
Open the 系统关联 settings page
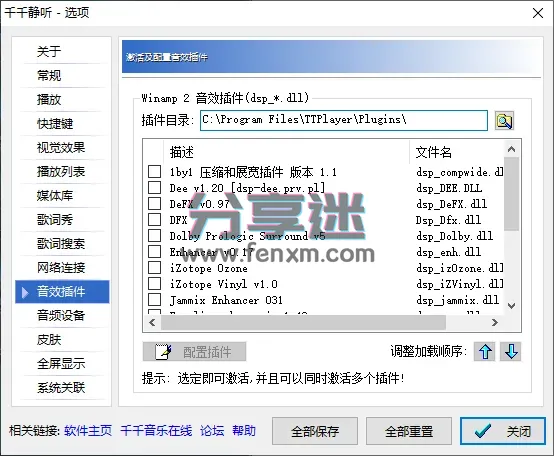pyautogui.click(x=62, y=387)
